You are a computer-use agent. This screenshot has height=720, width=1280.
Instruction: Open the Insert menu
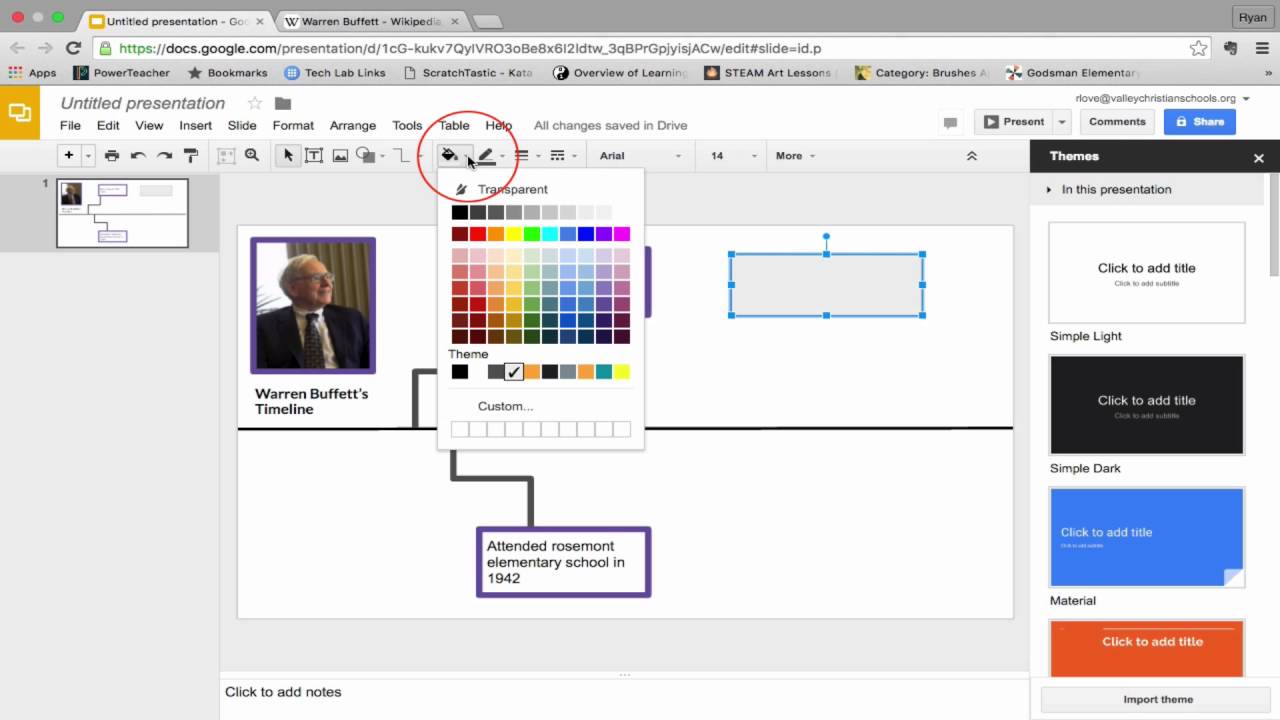coord(195,125)
